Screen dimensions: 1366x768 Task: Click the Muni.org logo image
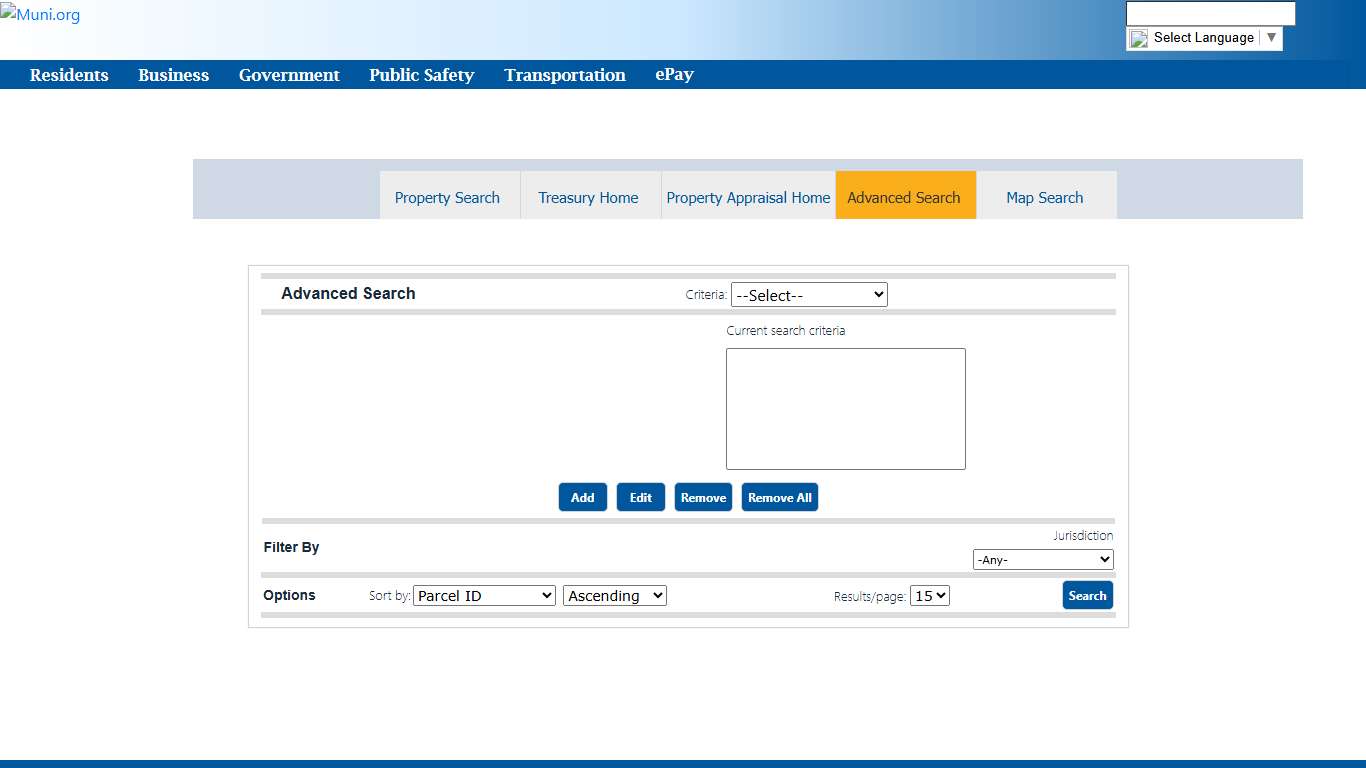click(40, 15)
